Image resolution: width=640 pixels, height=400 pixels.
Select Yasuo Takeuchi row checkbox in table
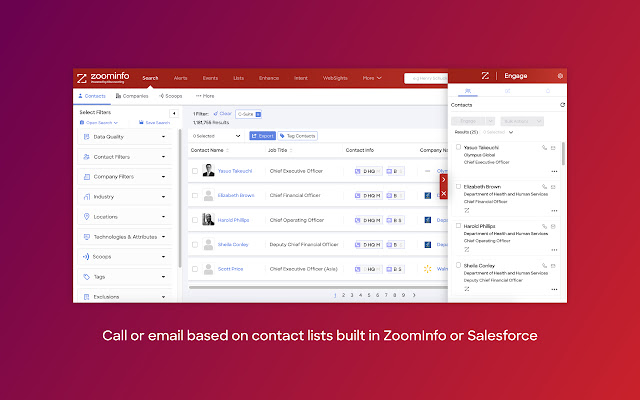pyautogui.click(x=195, y=171)
